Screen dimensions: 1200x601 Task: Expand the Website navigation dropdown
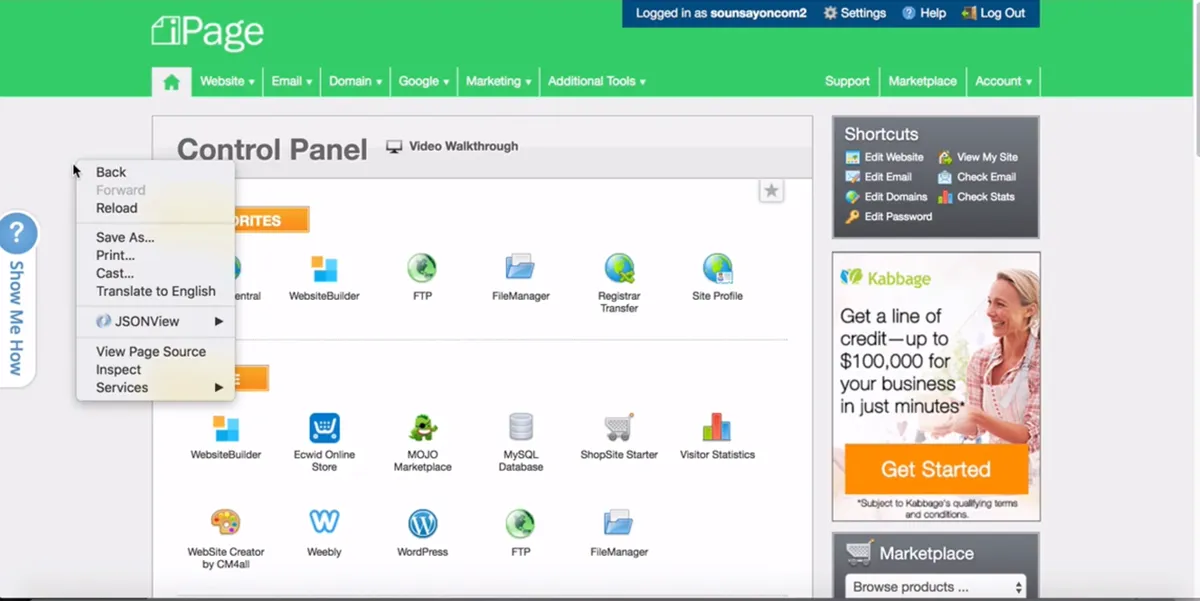point(227,81)
